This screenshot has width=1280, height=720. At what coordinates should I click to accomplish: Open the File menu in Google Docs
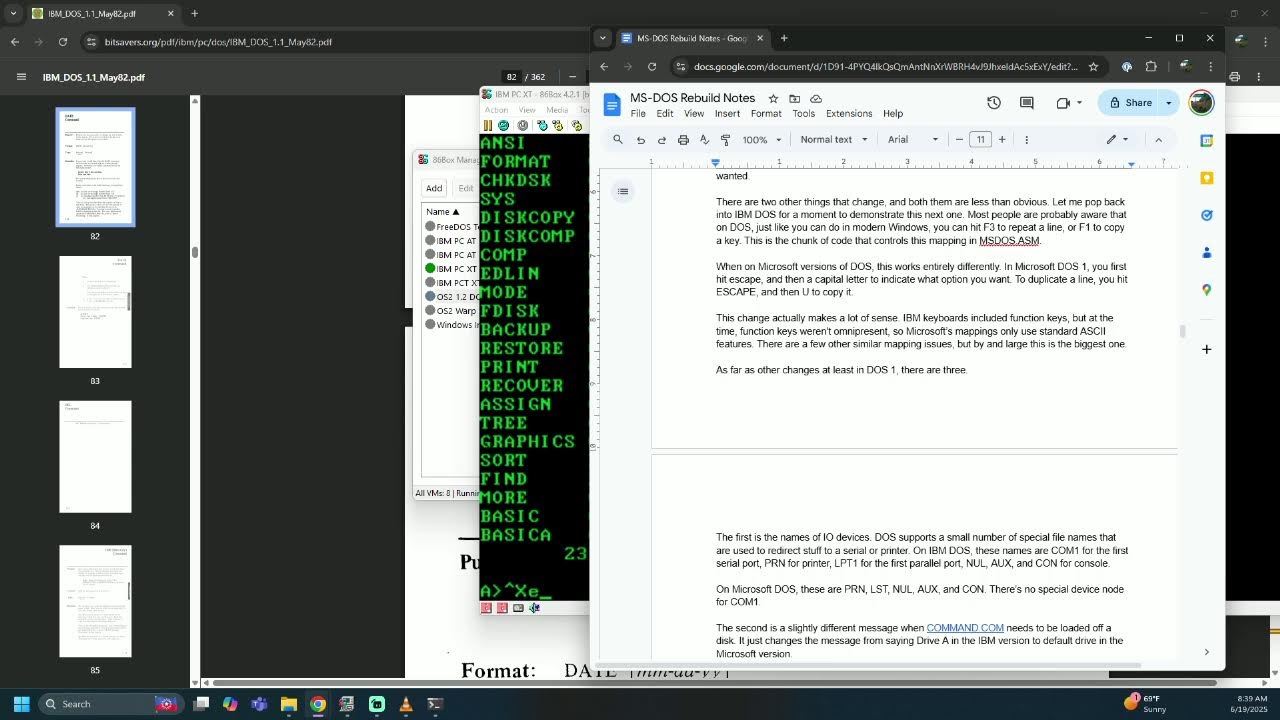[x=638, y=114]
